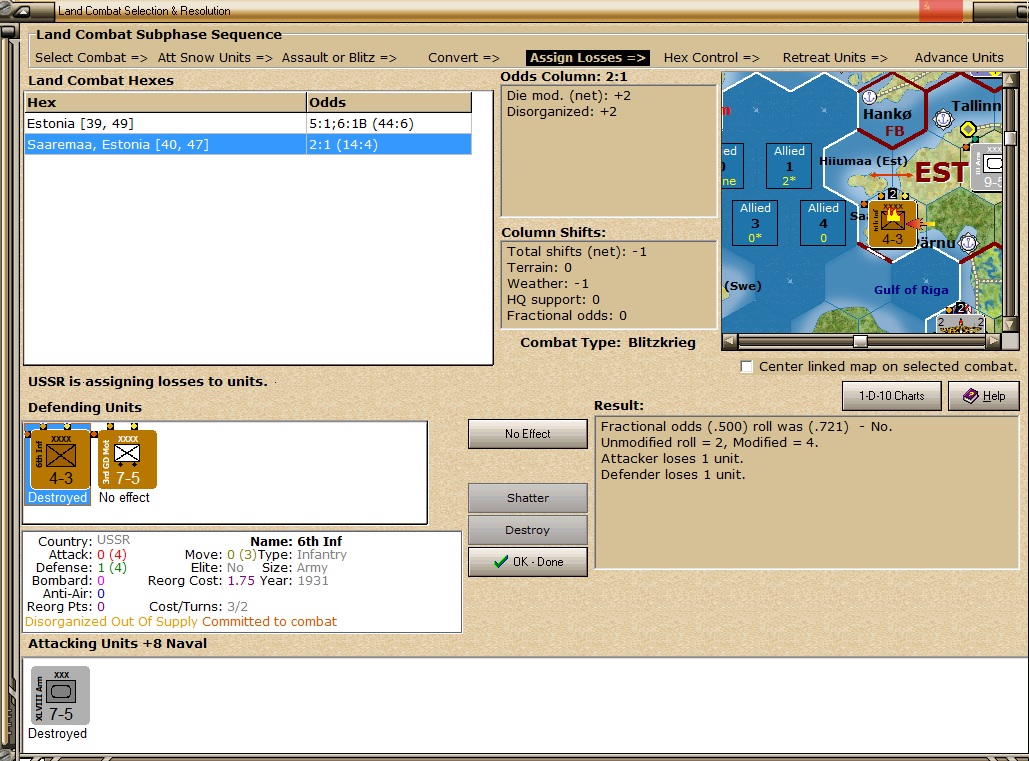Image resolution: width=1029 pixels, height=761 pixels.
Task: Select the 3rd GD Mot 7-5 defending unit
Action: pyautogui.click(x=127, y=459)
